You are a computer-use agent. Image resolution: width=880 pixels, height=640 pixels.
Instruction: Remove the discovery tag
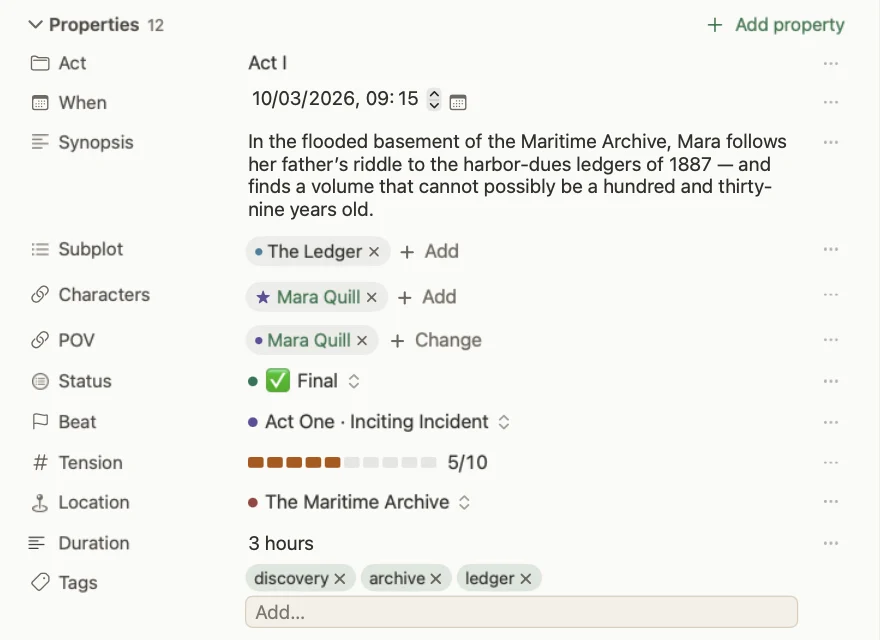[340, 579]
